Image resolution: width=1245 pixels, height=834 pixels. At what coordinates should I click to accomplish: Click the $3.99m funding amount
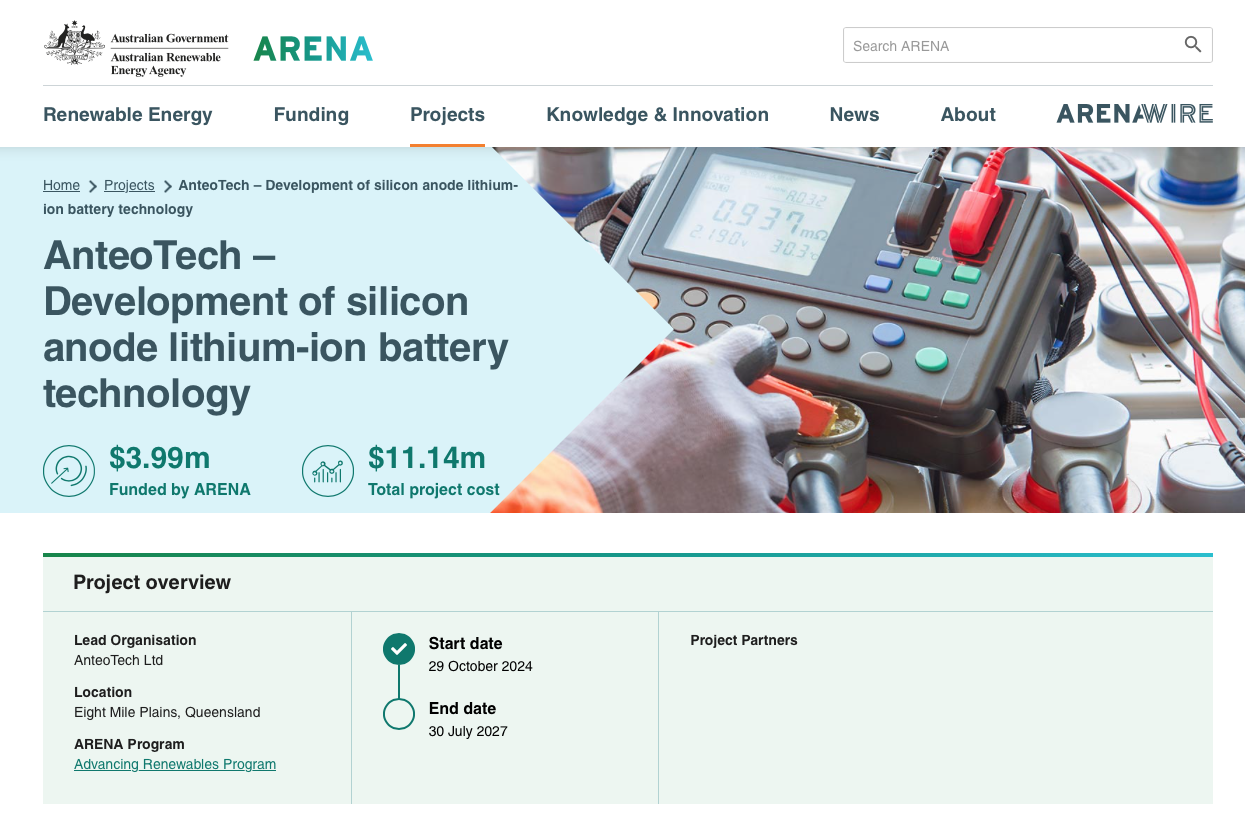(x=160, y=458)
